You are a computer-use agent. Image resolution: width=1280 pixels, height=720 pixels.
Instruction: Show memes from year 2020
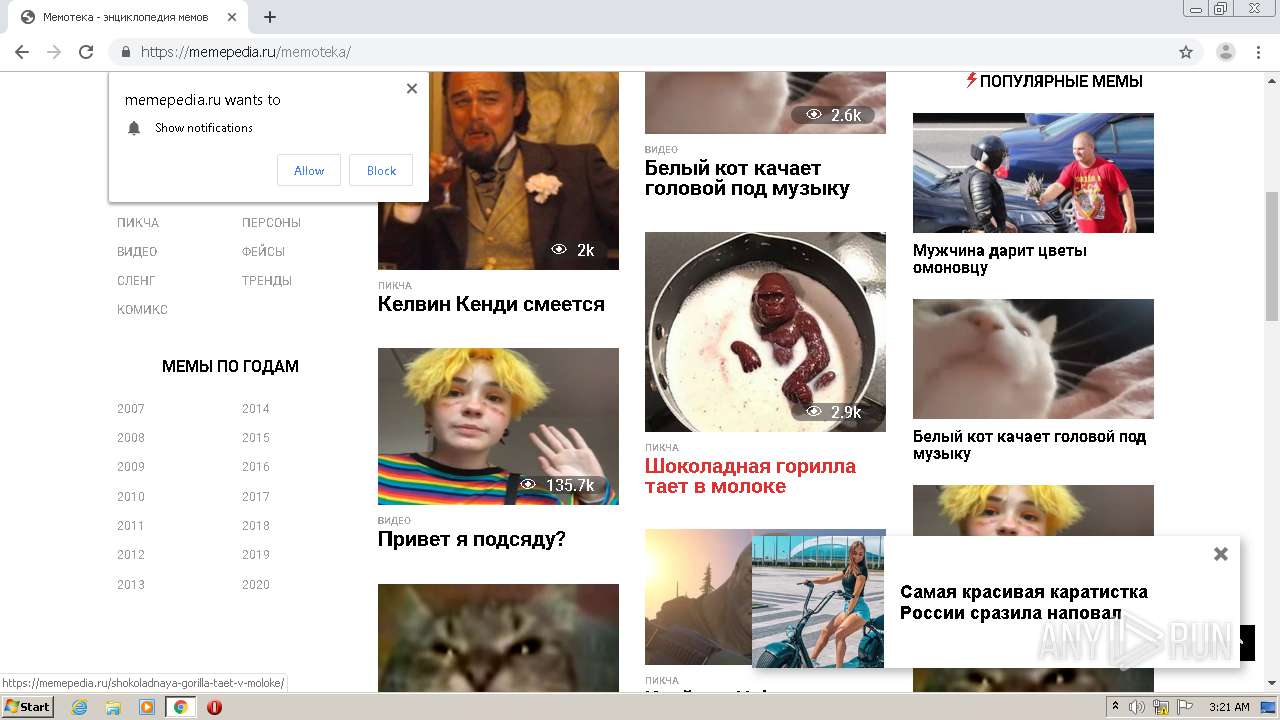click(256, 585)
